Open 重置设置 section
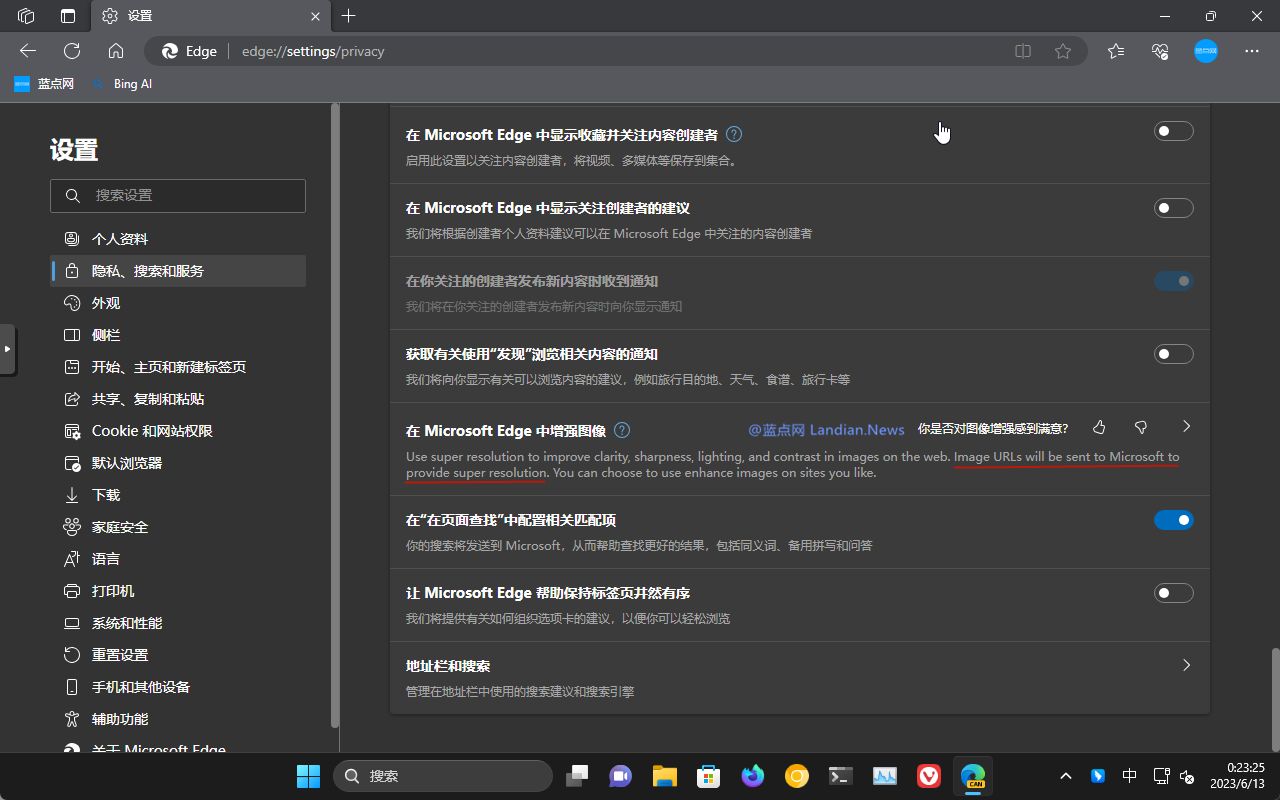The height and width of the screenshot is (800, 1280). pyautogui.click(x=178, y=655)
